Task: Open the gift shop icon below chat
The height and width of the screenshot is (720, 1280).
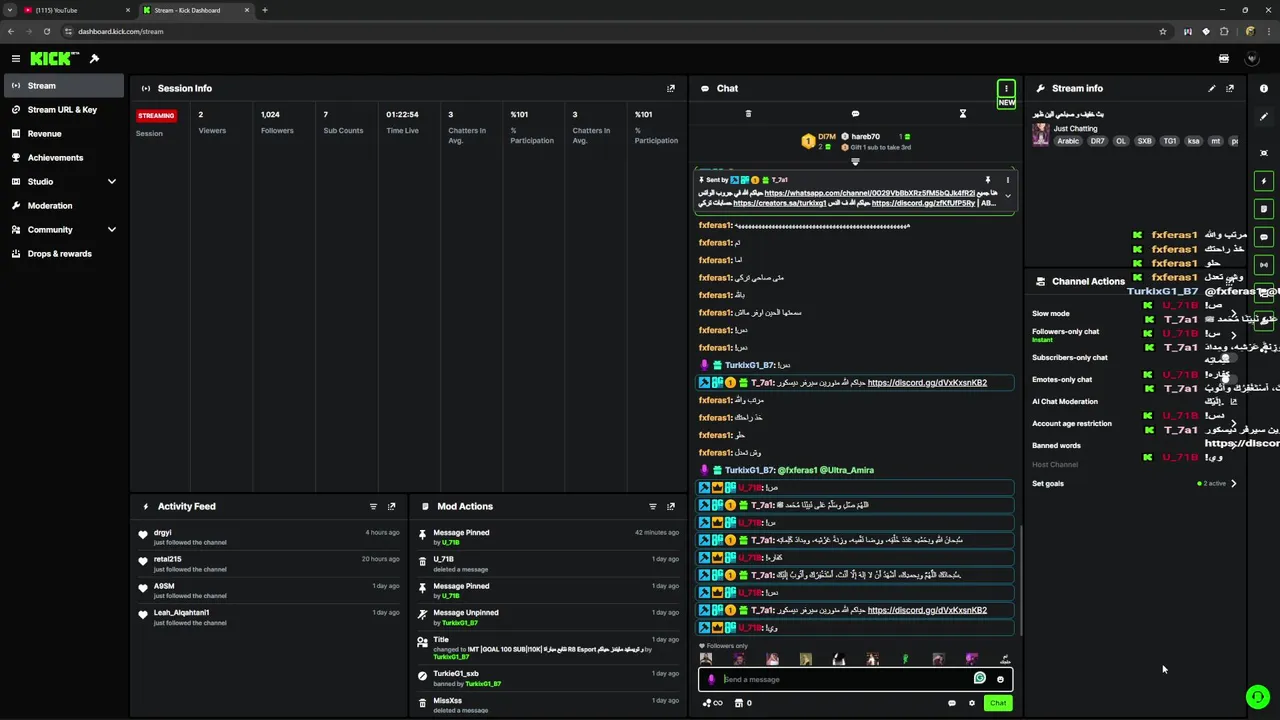Action: pyautogui.click(x=740, y=703)
